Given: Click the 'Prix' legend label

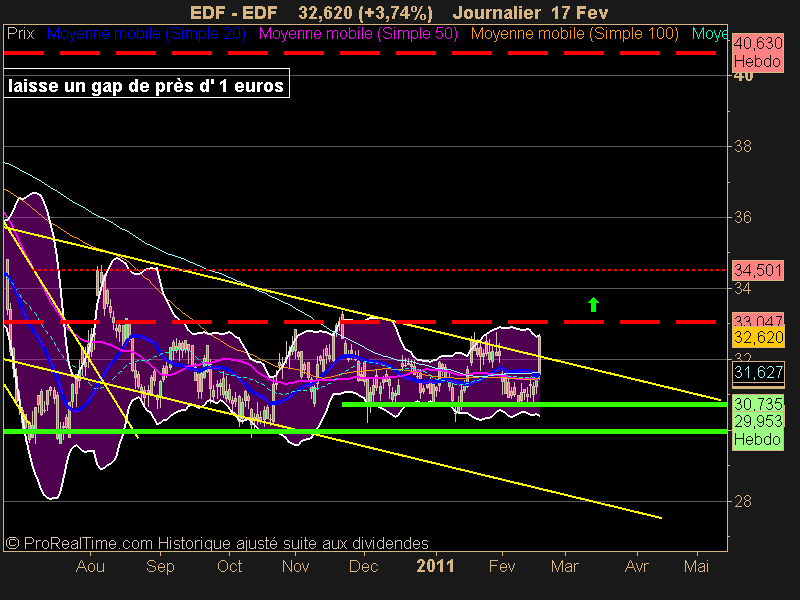Looking at the screenshot, I should [x=20, y=34].
